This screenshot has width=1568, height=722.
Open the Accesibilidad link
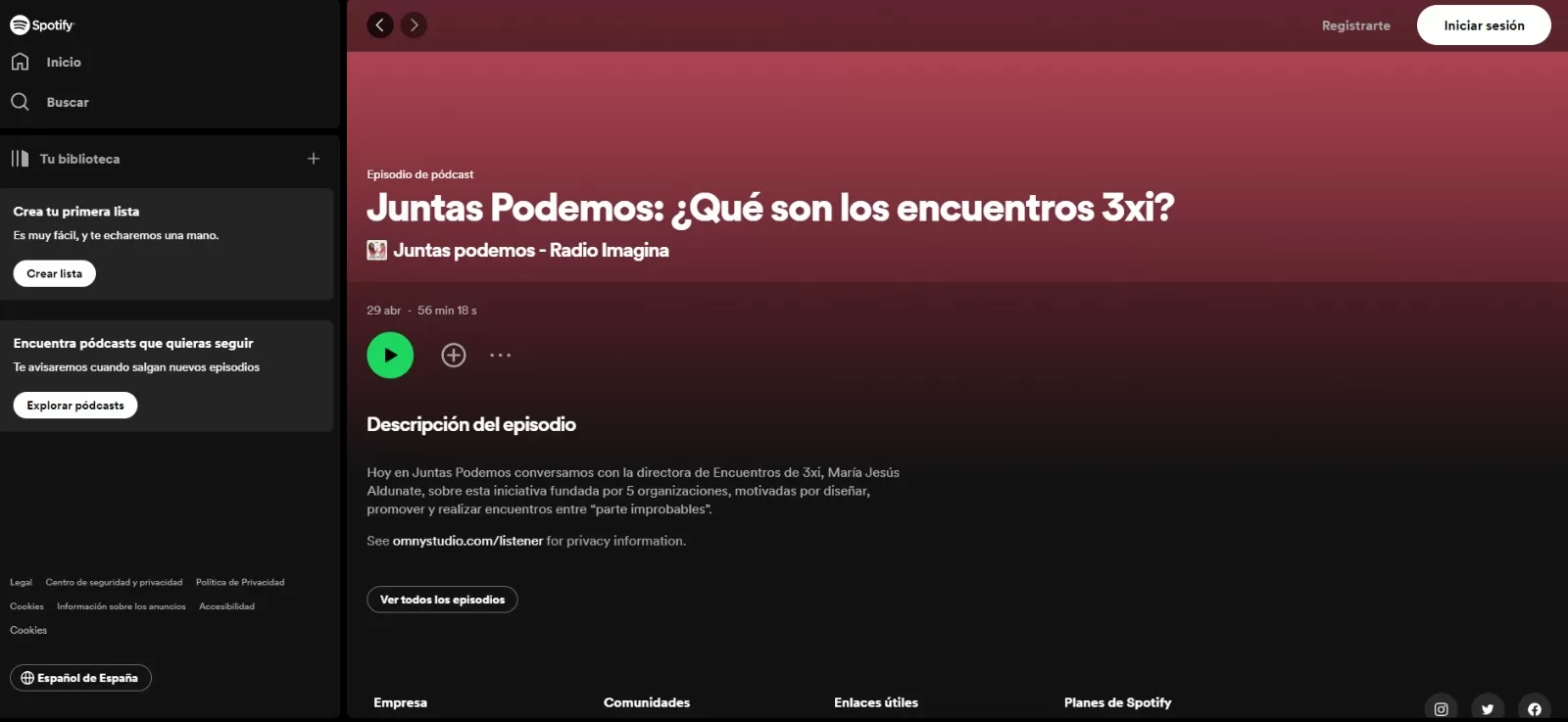226,606
